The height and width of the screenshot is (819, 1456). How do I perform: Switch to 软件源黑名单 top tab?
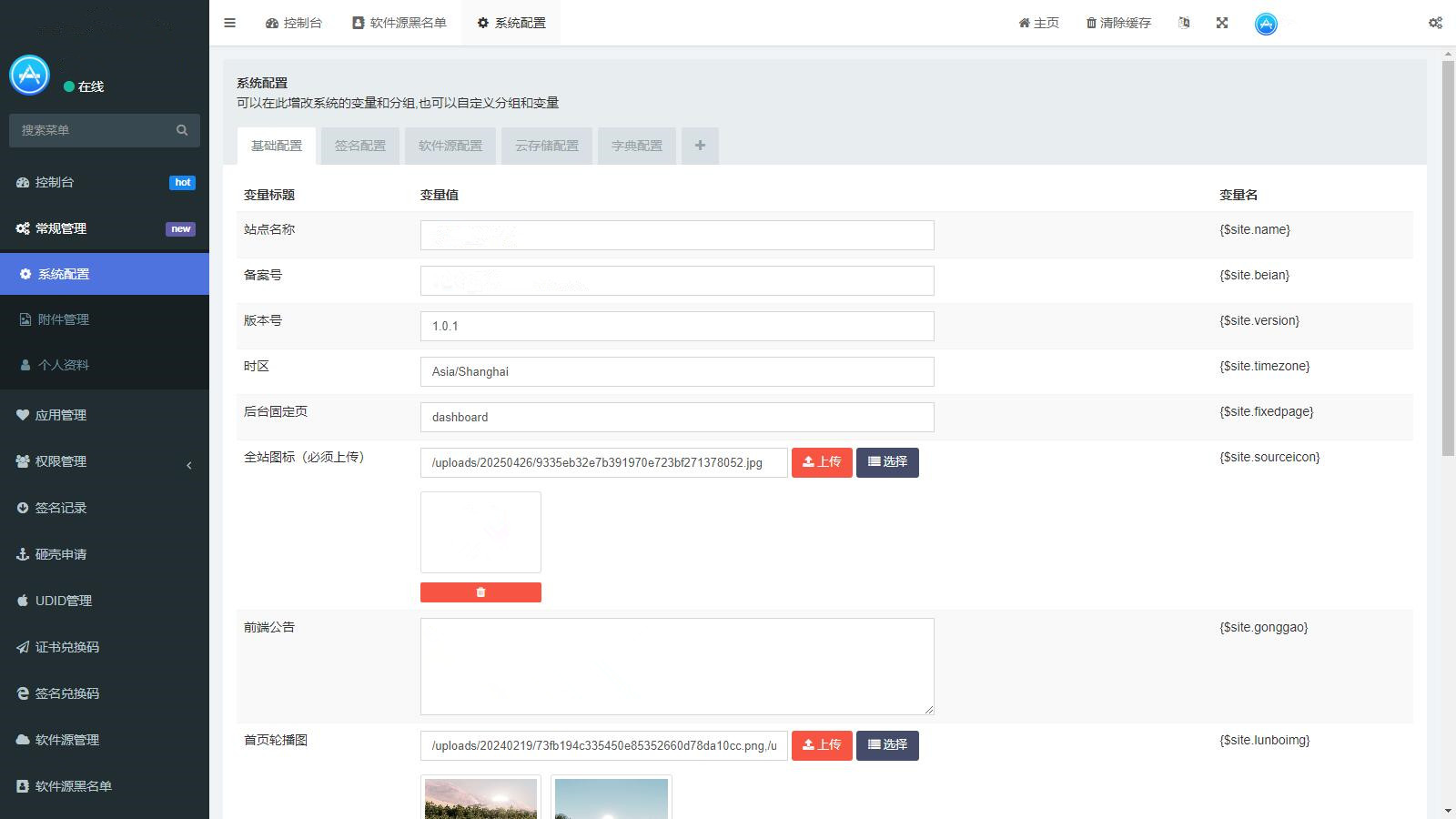399,23
